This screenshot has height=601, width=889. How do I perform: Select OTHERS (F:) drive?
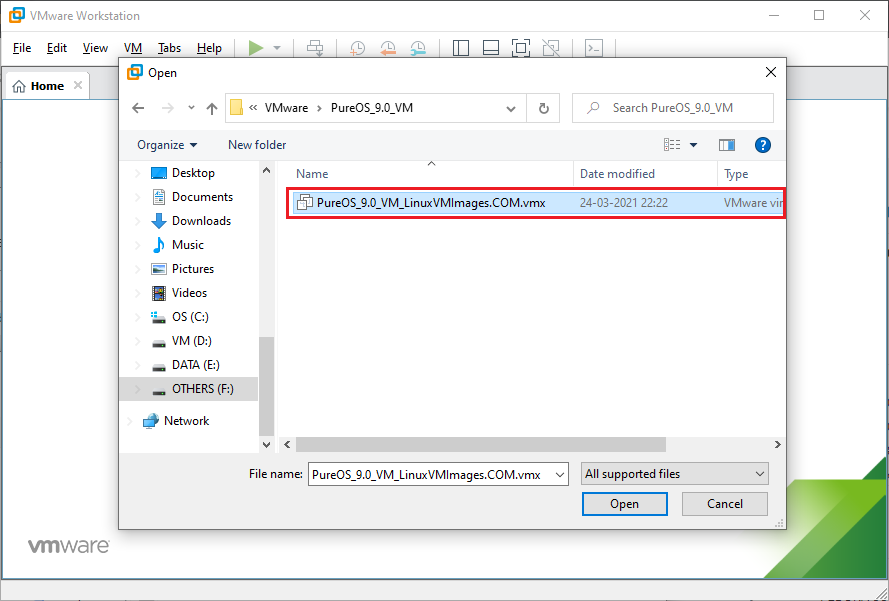(202, 389)
